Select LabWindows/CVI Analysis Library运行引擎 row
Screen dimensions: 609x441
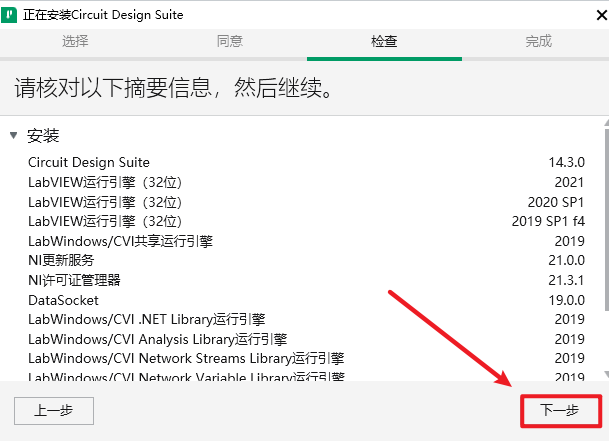click(306, 339)
